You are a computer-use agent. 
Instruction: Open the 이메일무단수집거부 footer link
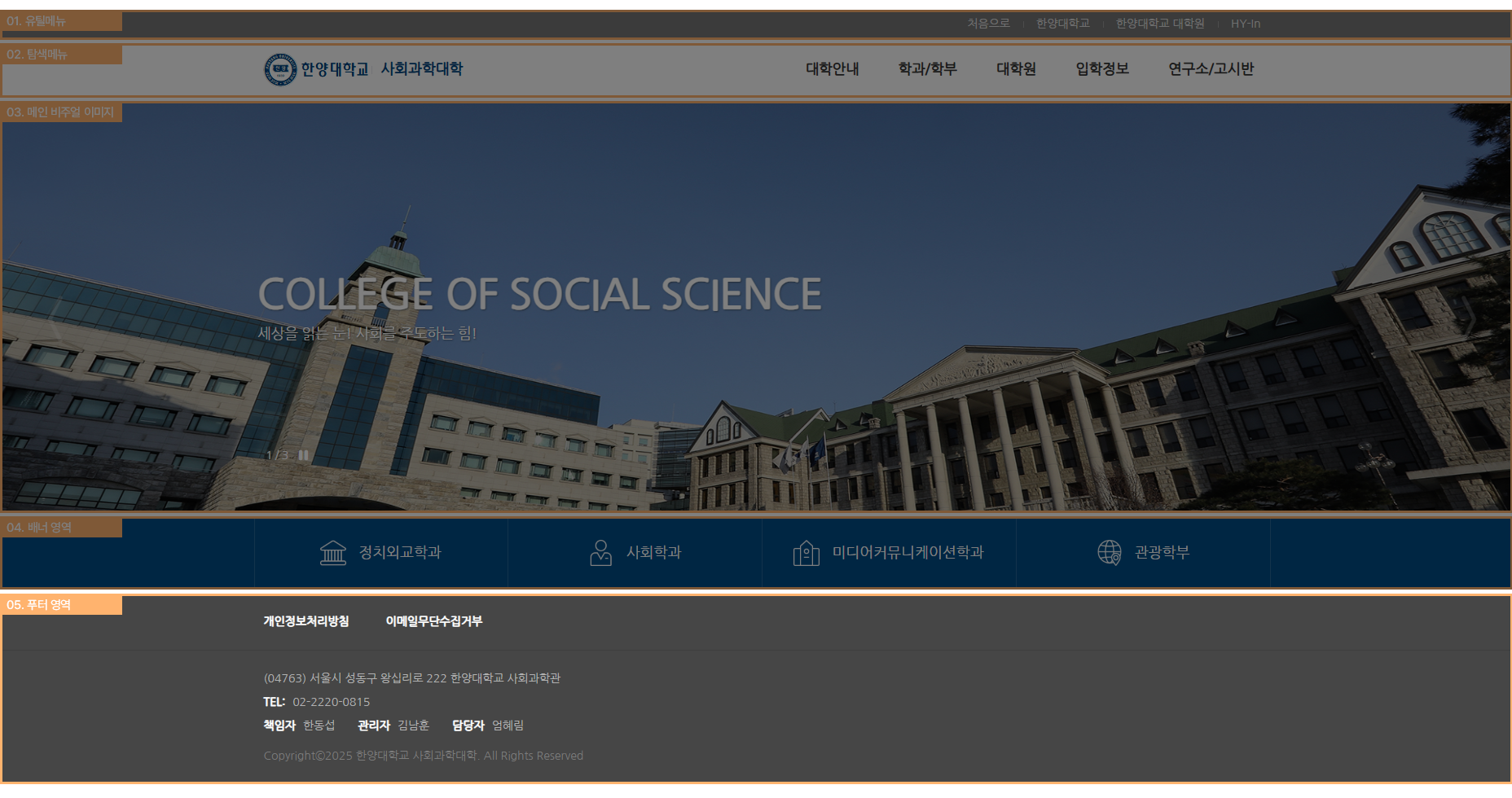click(x=433, y=621)
